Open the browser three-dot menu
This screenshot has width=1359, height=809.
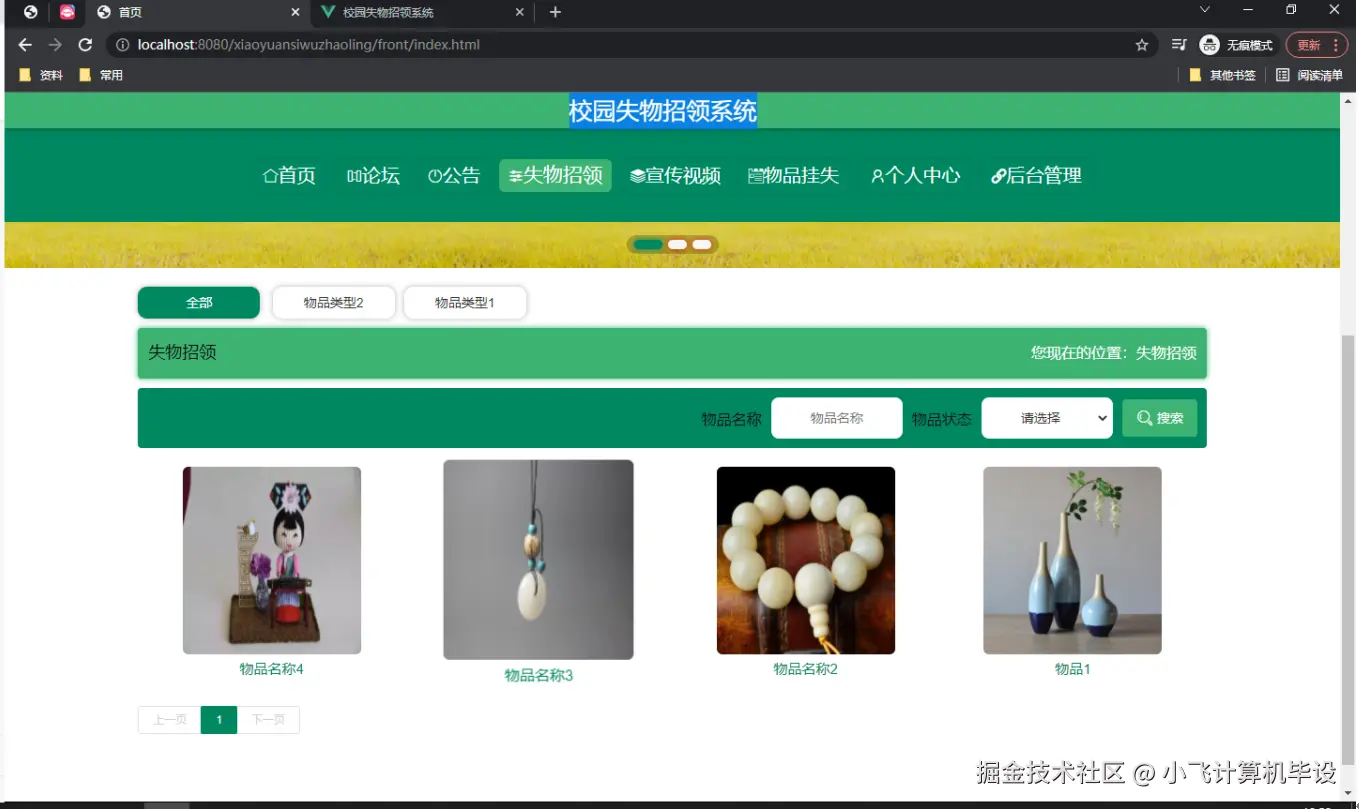(1337, 44)
